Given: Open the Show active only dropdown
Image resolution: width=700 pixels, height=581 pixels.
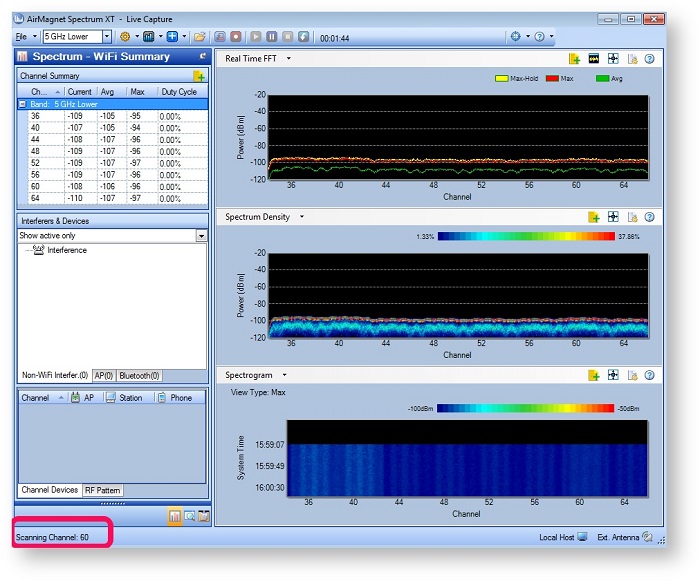Looking at the screenshot, I should (201, 236).
